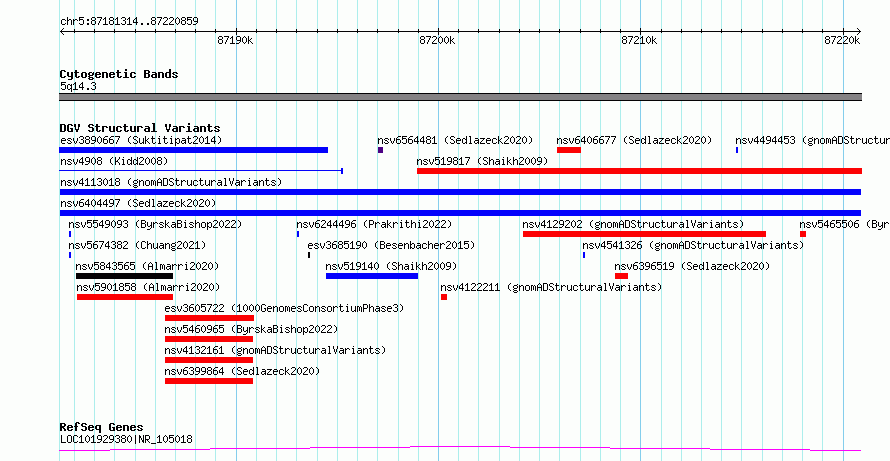This screenshot has height=461, width=890.
Task: Select the Cytogenetic Bands track title
Action: pos(119,74)
